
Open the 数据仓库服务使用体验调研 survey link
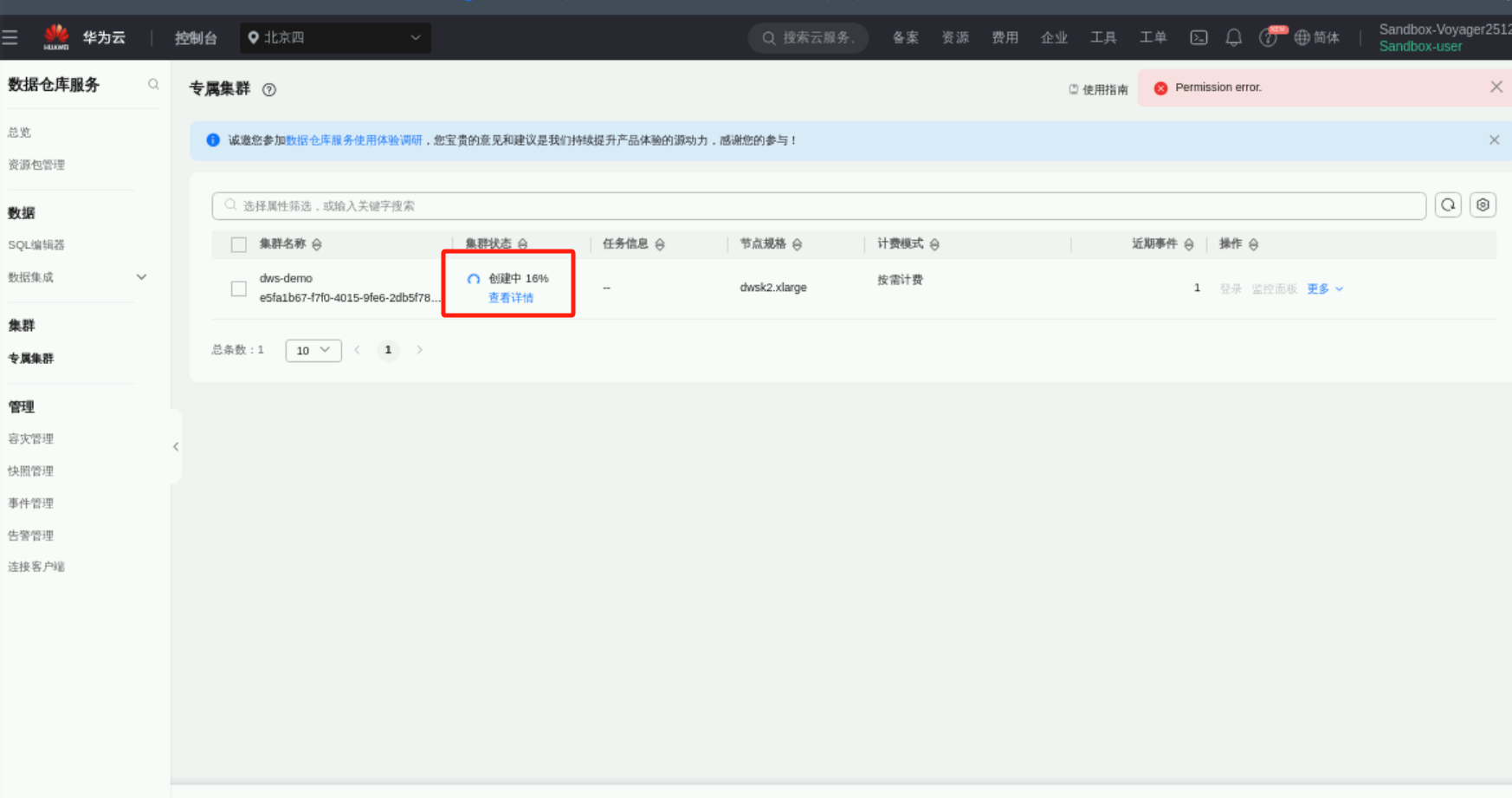coord(354,139)
